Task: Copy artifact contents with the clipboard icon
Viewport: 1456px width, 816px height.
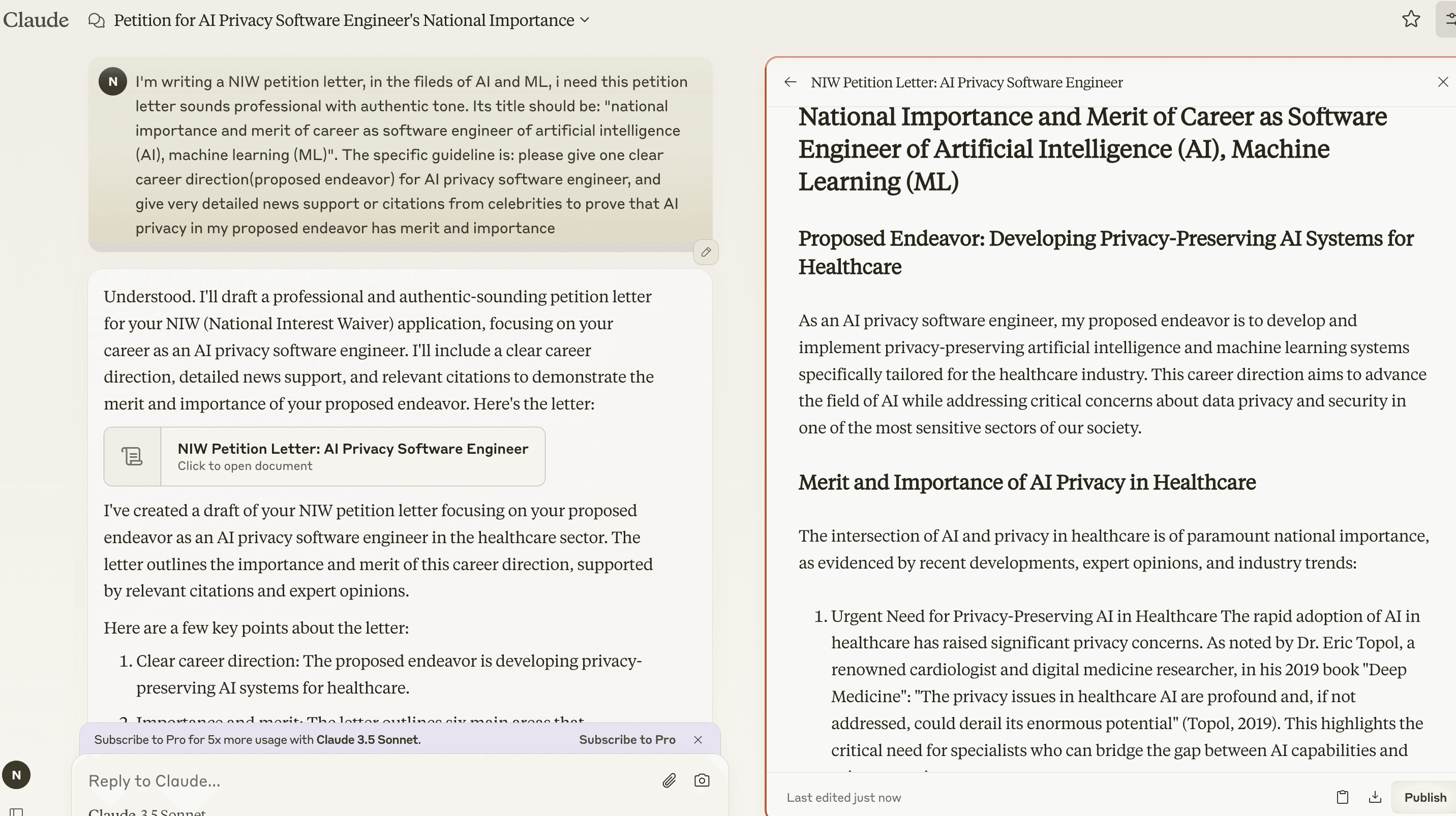Action: (1343, 797)
